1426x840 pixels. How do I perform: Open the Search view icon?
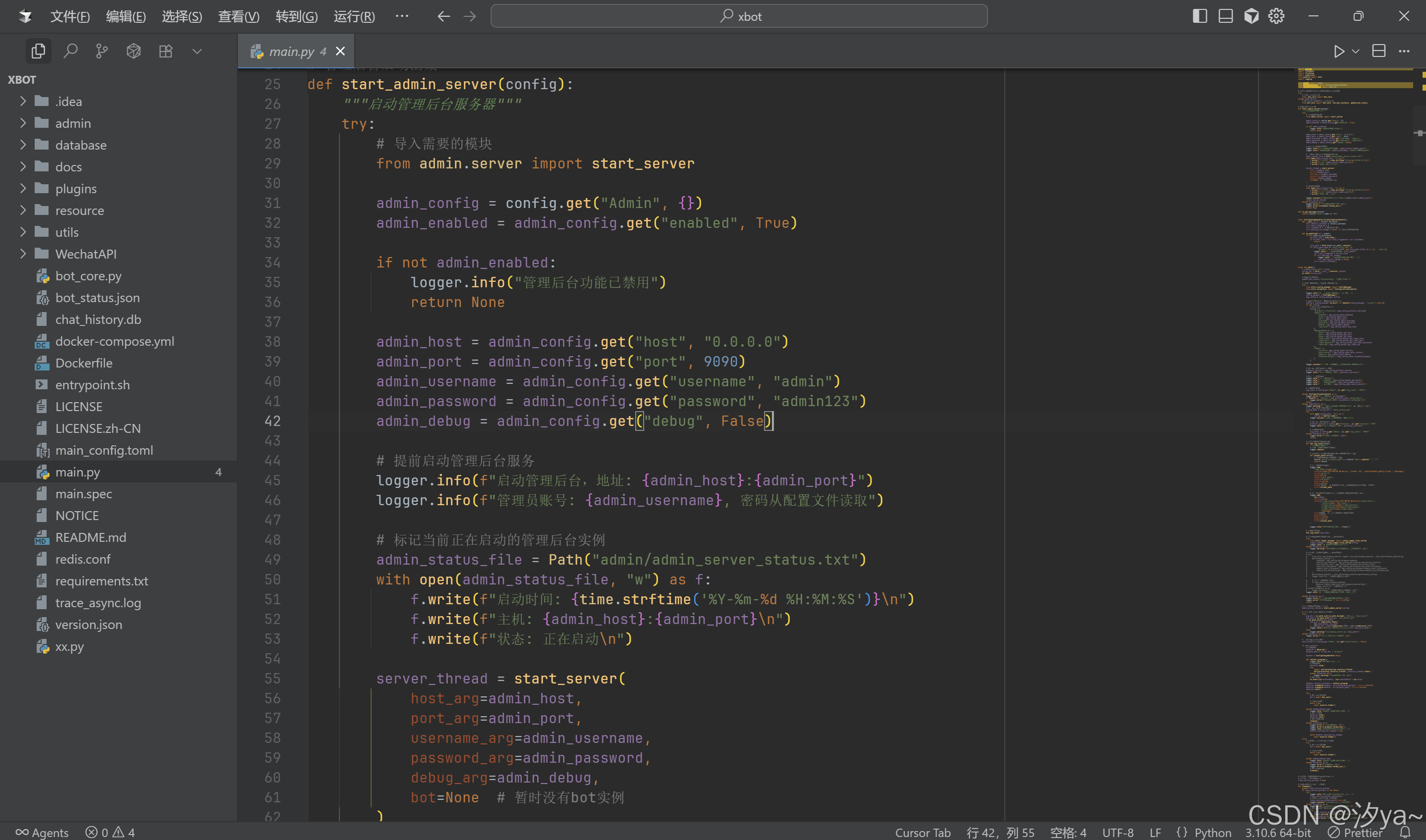coord(70,51)
